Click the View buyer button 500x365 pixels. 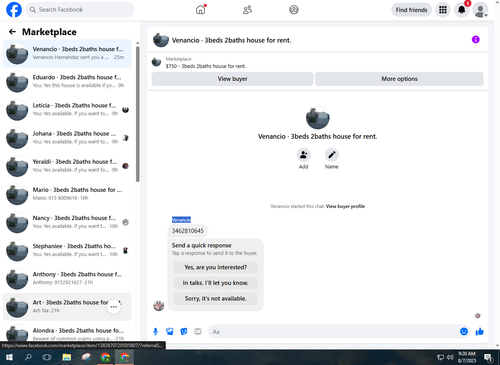(x=232, y=79)
